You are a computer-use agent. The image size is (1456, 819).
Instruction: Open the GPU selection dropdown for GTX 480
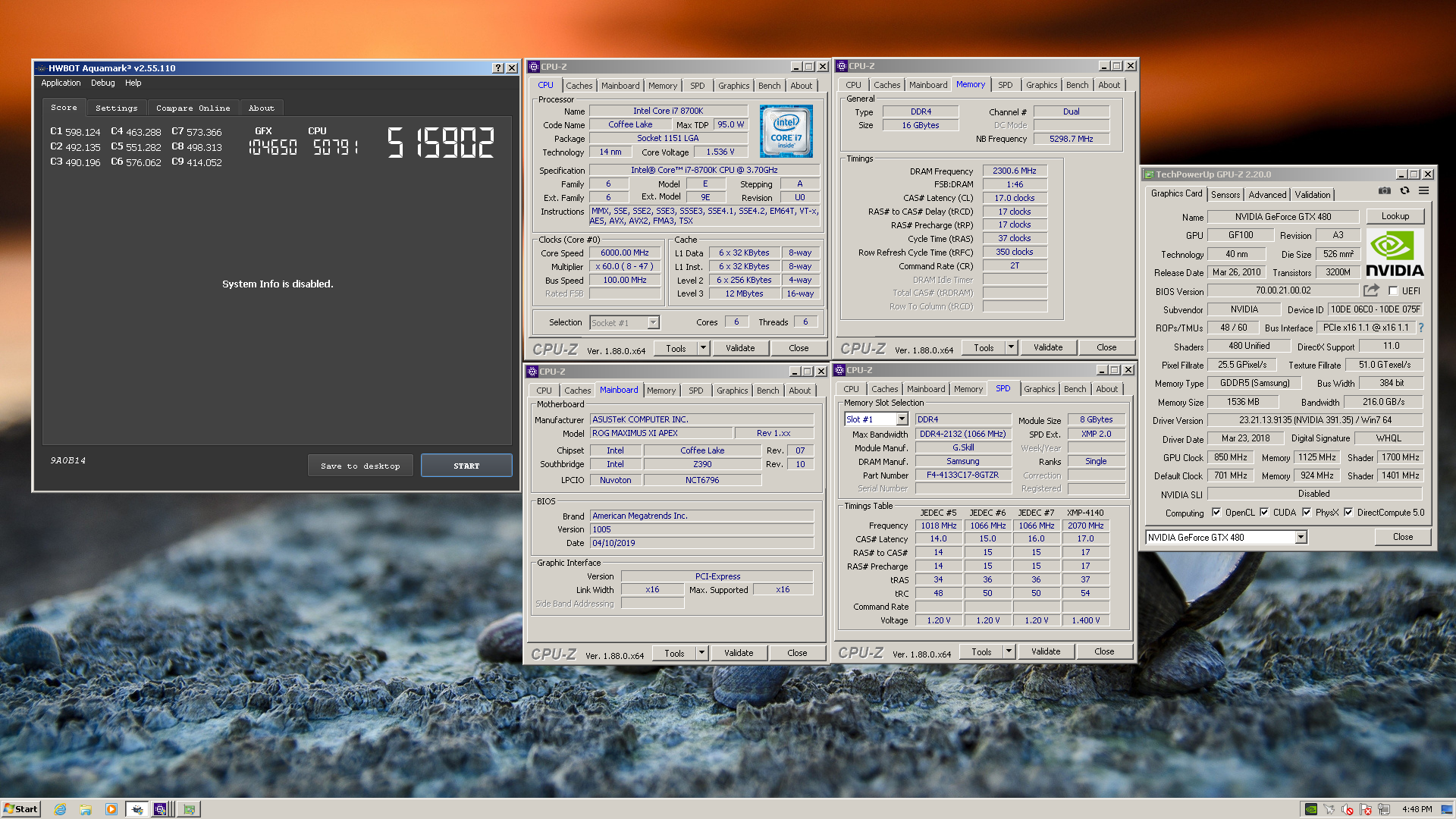[x=1301, y=538]
